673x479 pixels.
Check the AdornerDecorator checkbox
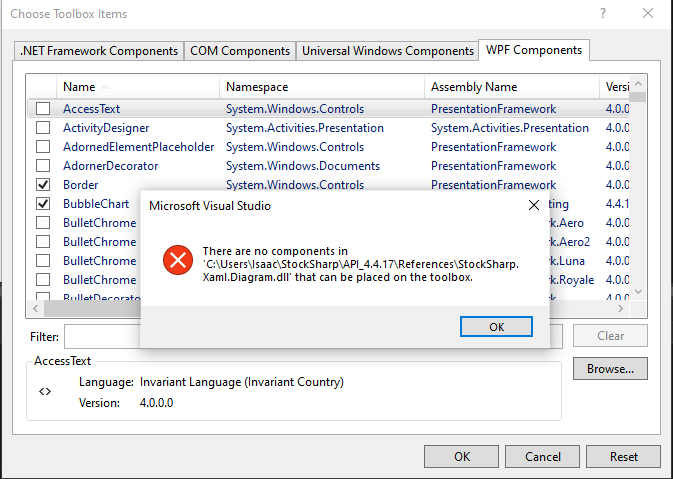coord(43,166)
